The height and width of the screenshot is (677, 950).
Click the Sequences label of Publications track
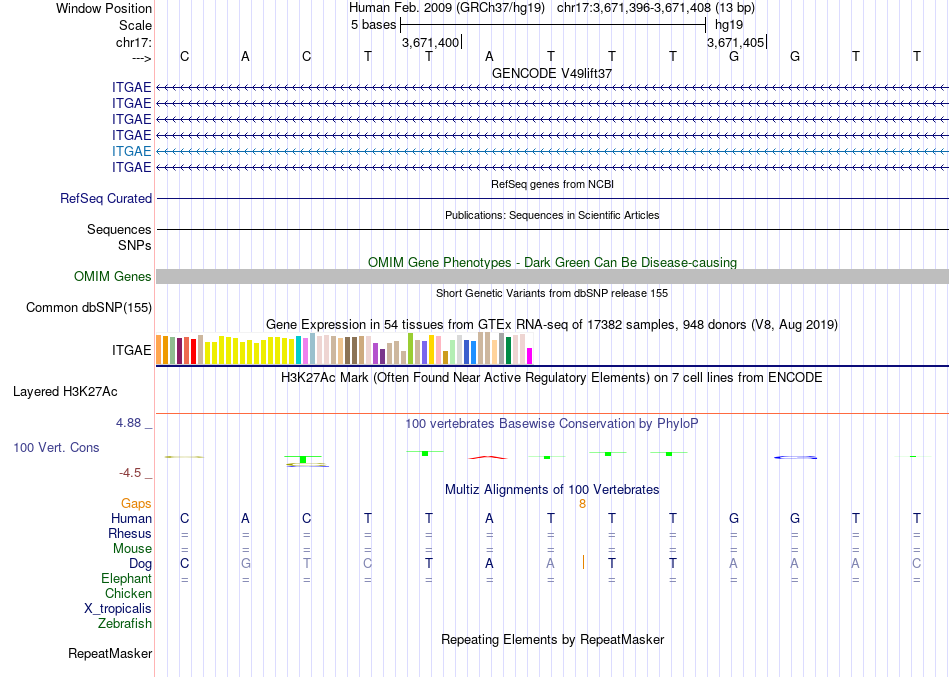pos(119,229)
